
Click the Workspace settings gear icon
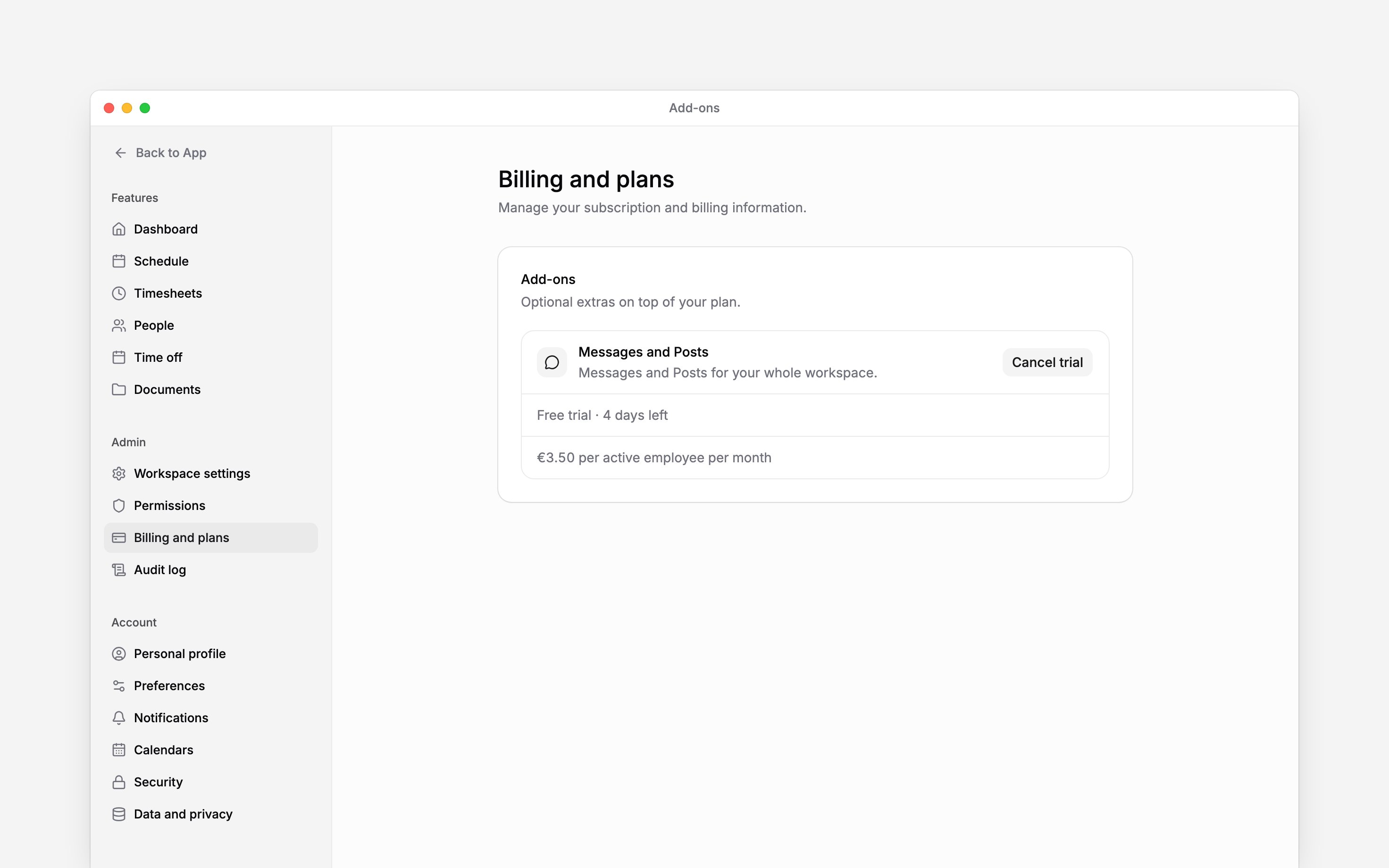coord(119,474)
